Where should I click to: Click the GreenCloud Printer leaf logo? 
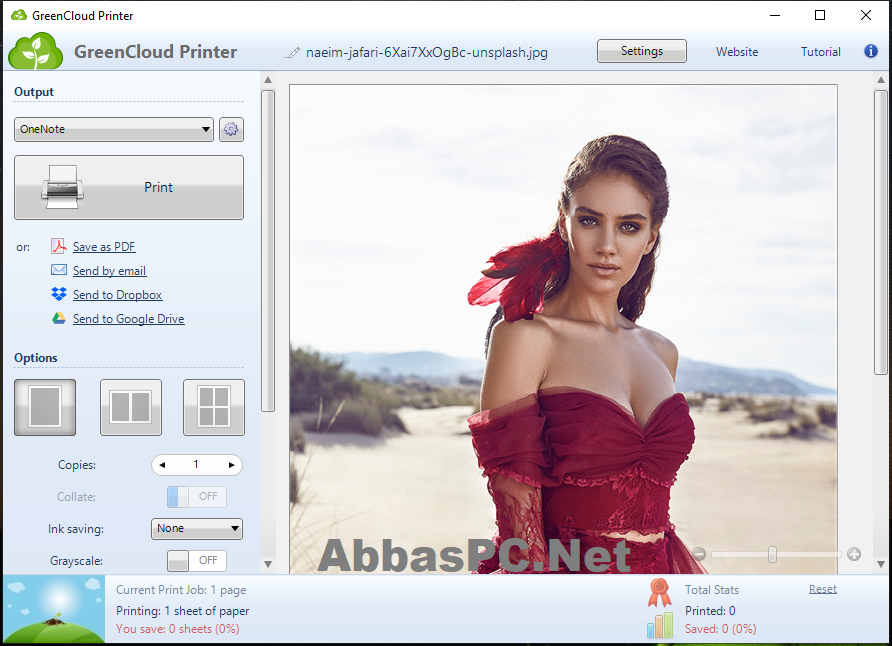[x=35, y=51]
